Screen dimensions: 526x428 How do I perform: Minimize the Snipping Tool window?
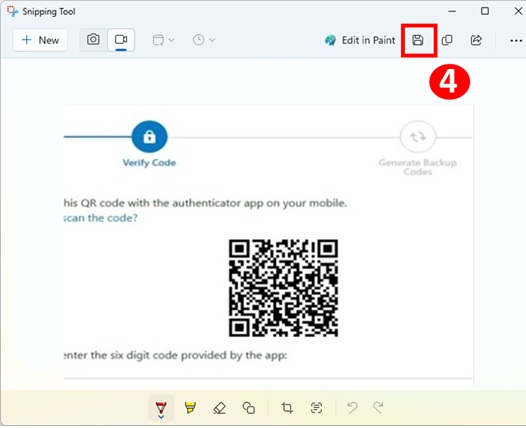coord(452,11)
